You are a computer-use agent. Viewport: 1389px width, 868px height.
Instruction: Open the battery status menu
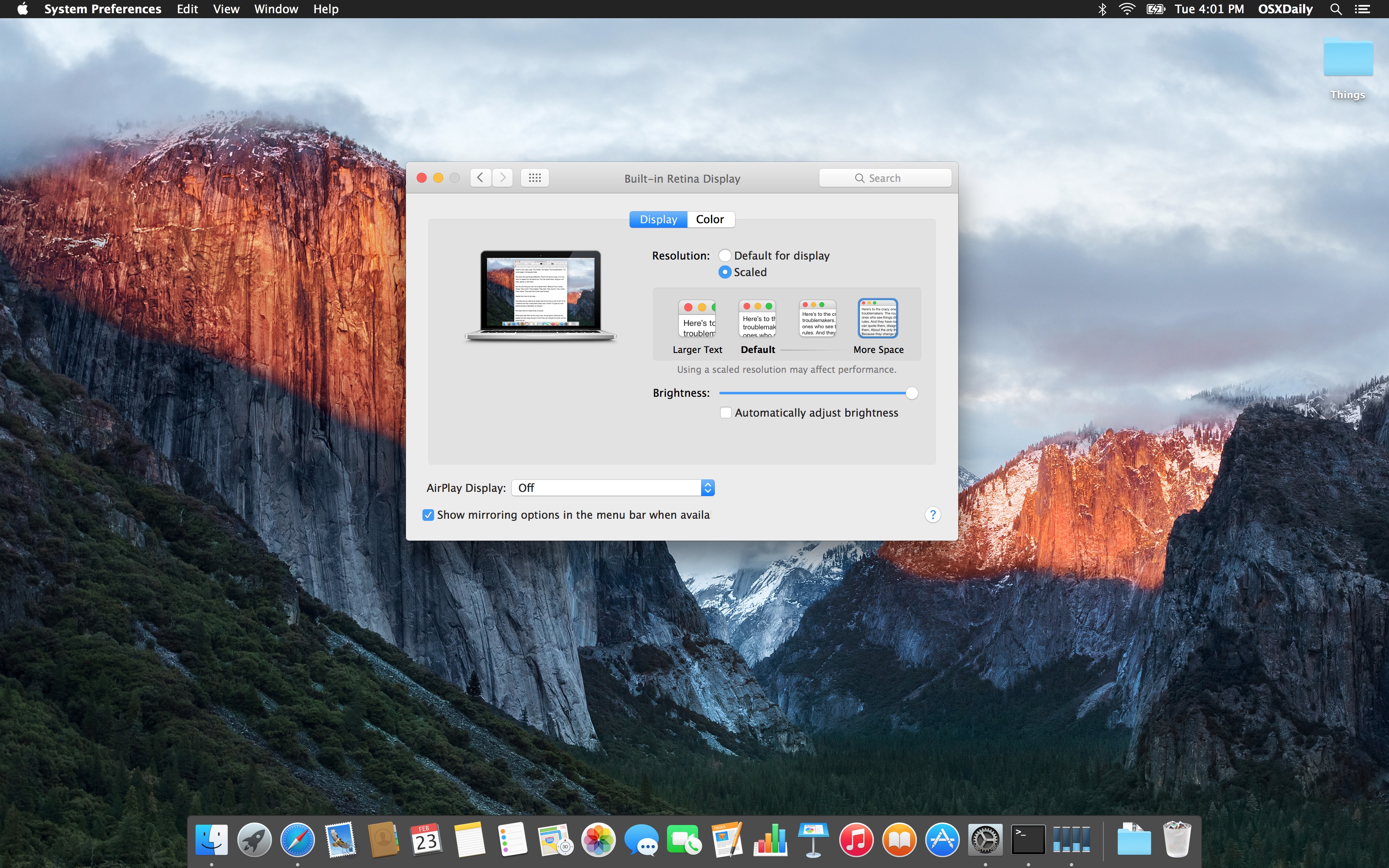click(x=1155, y=9)
